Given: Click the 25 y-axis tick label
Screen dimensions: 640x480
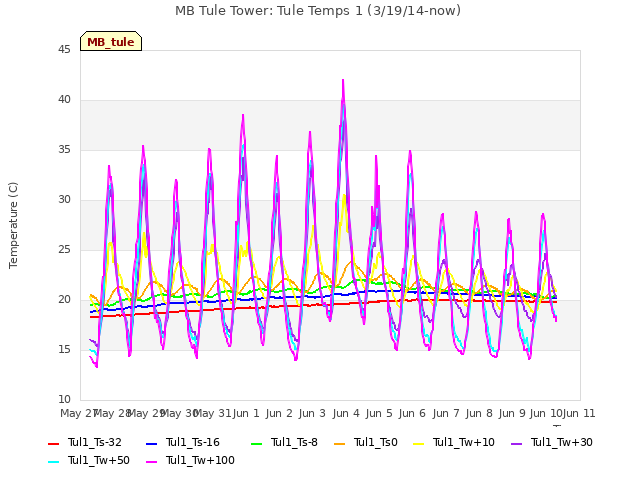Looking at the screenshot, I should (x=64, y=249).
